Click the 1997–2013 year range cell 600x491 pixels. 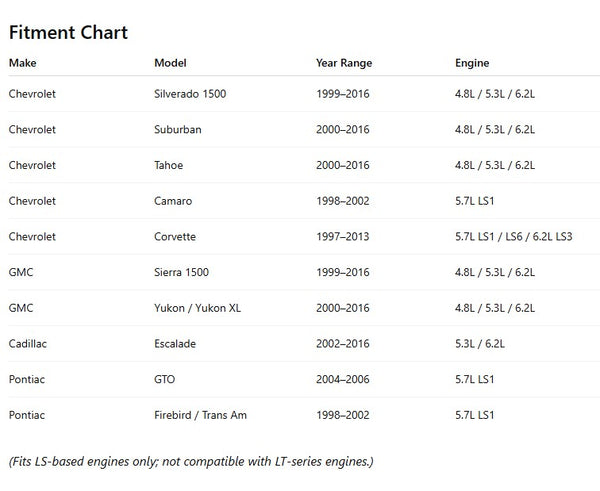tap(343, 237)
